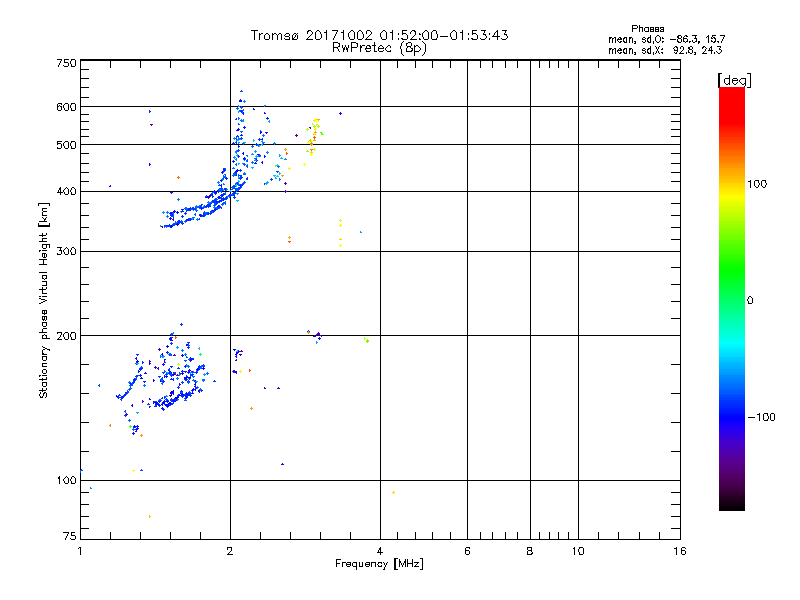800x600 pixels.
Task: Click the colorbar tick label "0"
Action: [750, 301]
